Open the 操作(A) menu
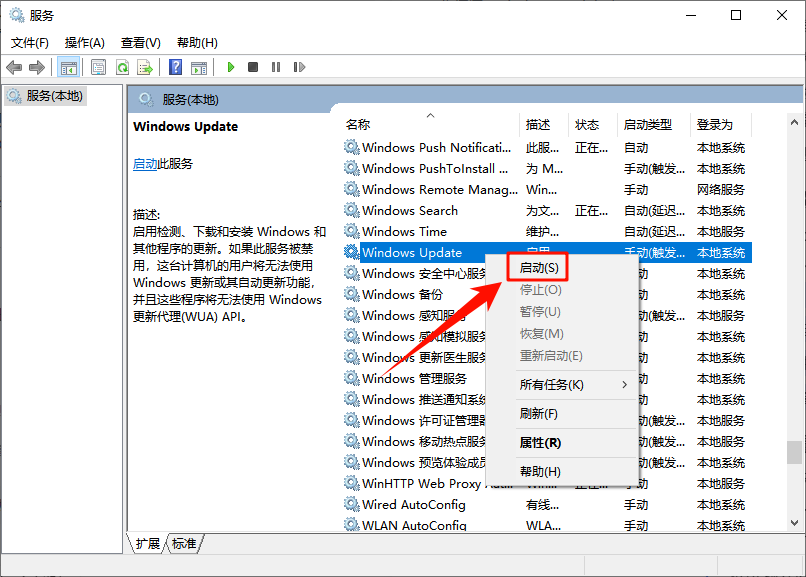806x577 pixels. tap(84, 43)
